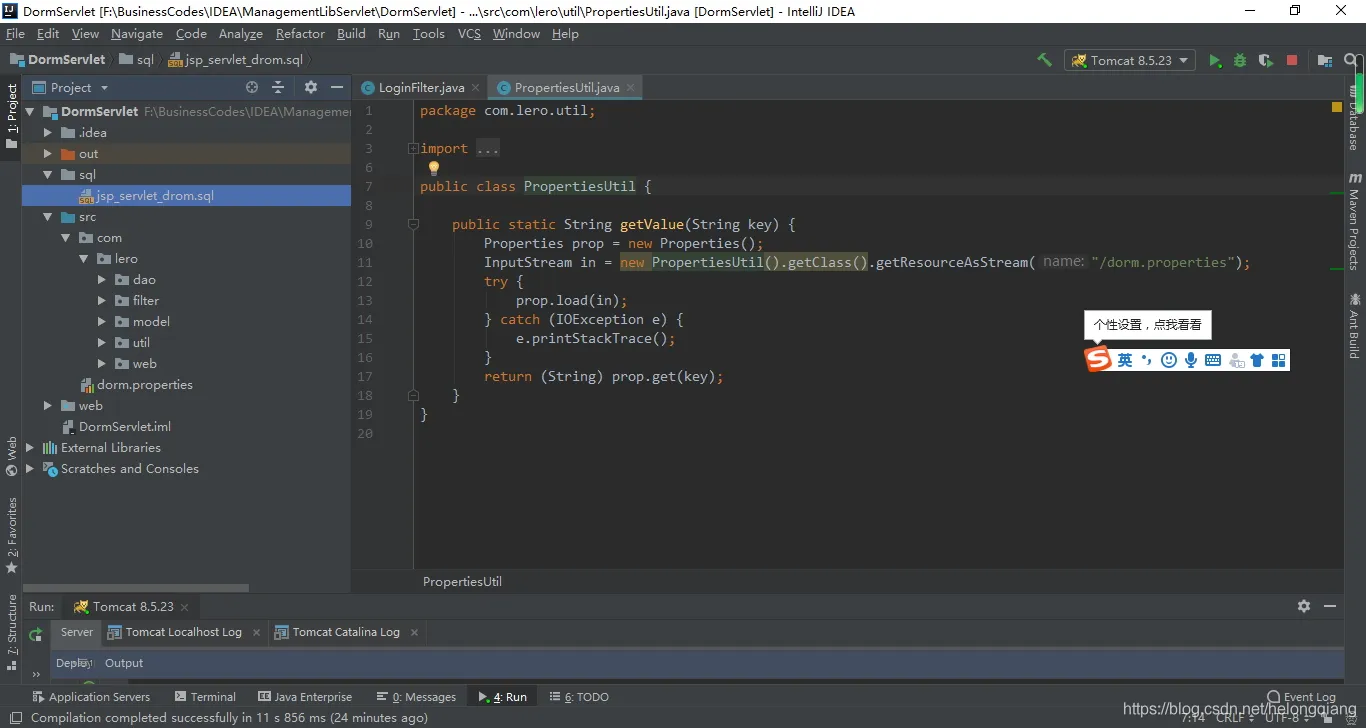Switch to Tomcat Catalina Log tab

[346, 632]
